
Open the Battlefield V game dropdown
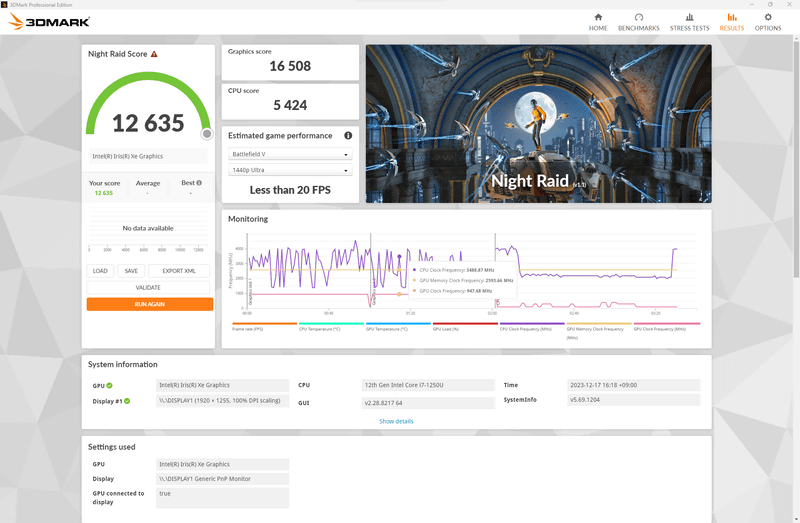tap(290, 154)
